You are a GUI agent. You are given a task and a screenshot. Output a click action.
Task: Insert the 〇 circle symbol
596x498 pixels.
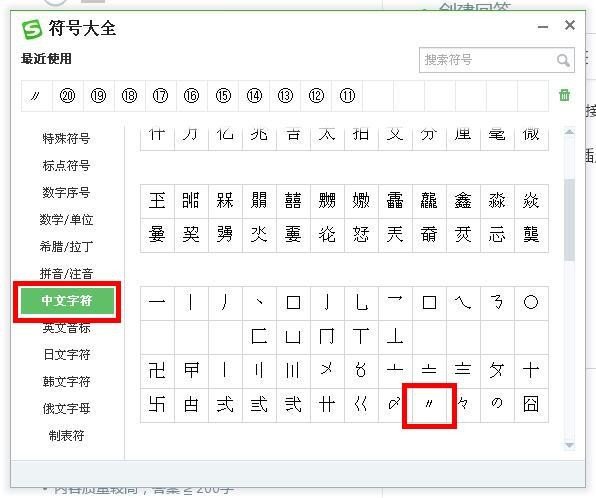[x=531, y=303]
